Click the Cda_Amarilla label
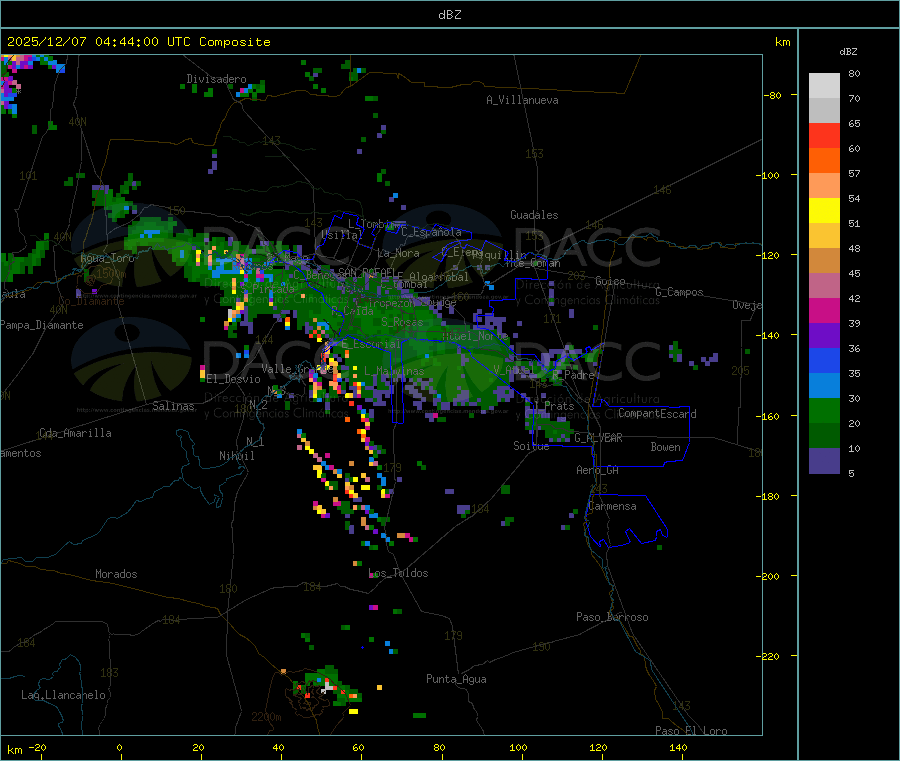900x761 pixels. 75,433
